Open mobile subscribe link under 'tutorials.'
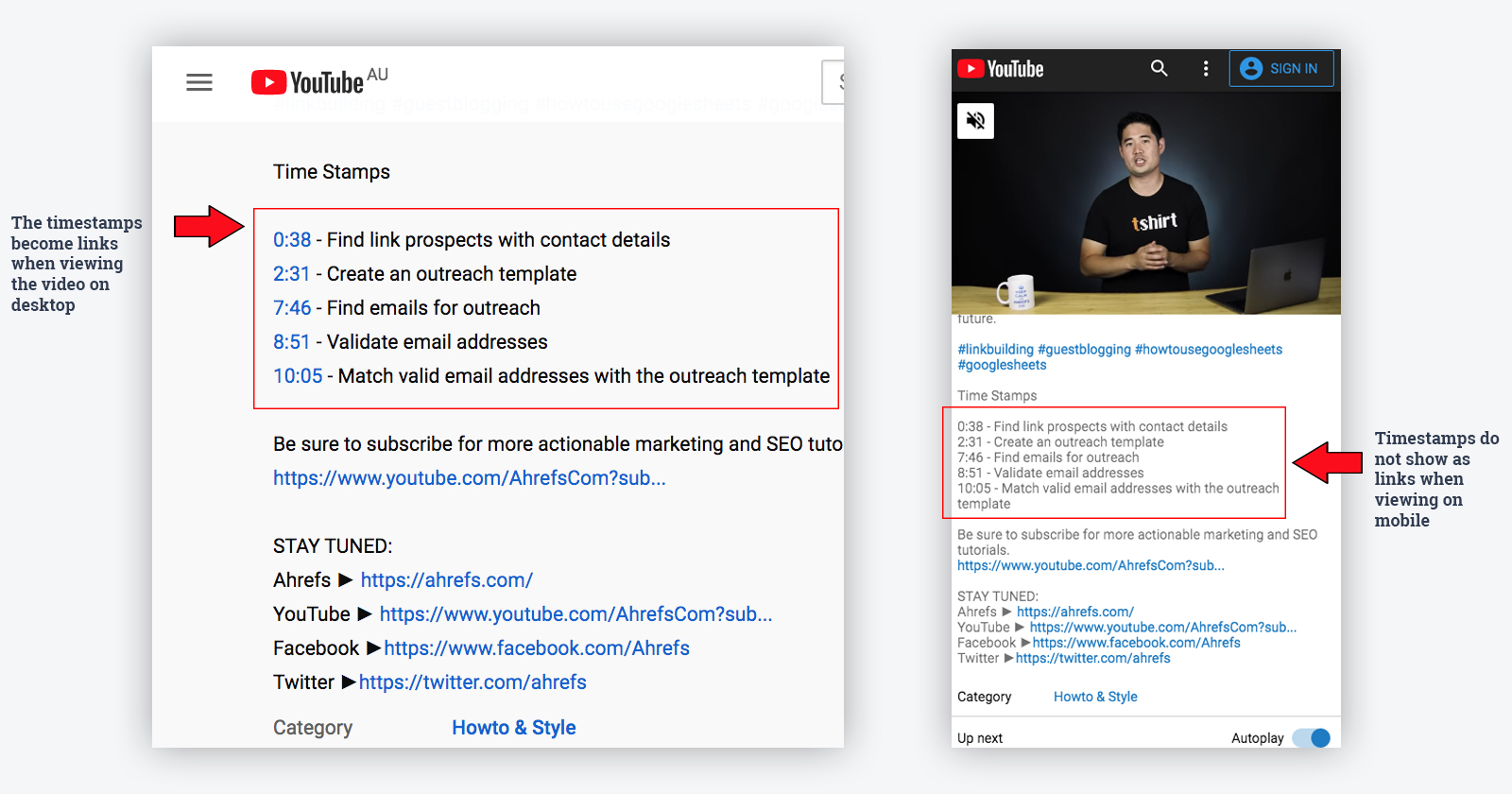 [1091, 565]
